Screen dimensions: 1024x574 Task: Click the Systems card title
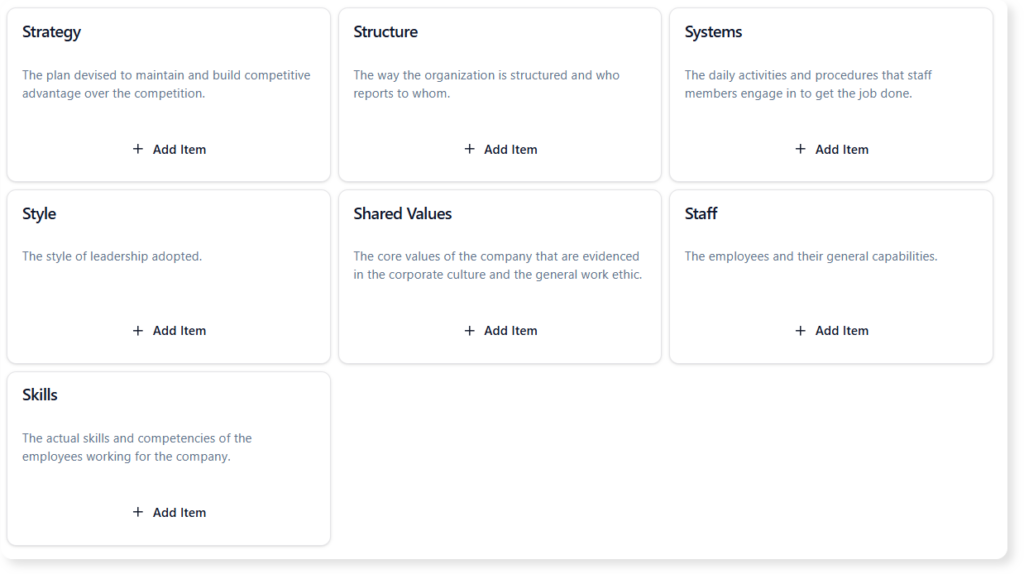[x=713, y=32]
